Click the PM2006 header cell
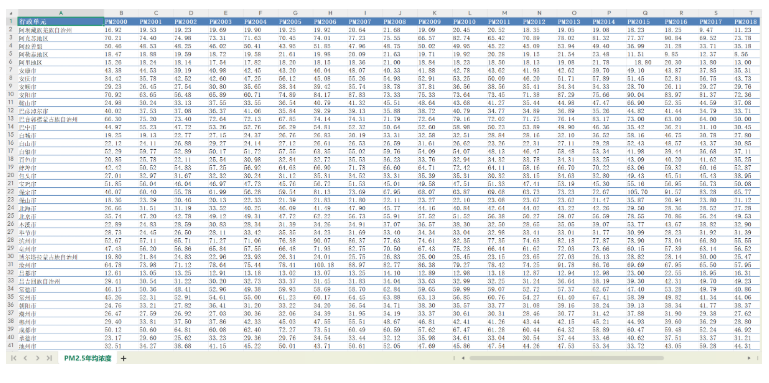Viewport: 769px width, 383px height. click(x=330, y=22)
